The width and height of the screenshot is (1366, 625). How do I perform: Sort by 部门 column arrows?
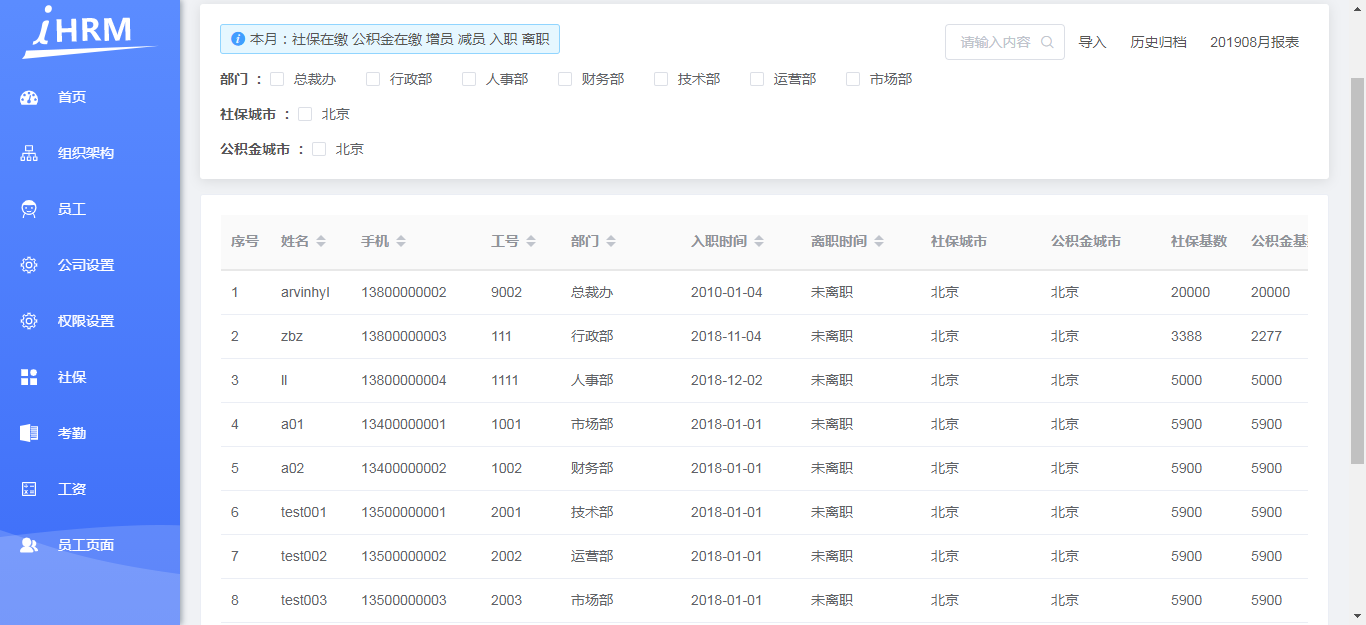(x=611, y=241)
